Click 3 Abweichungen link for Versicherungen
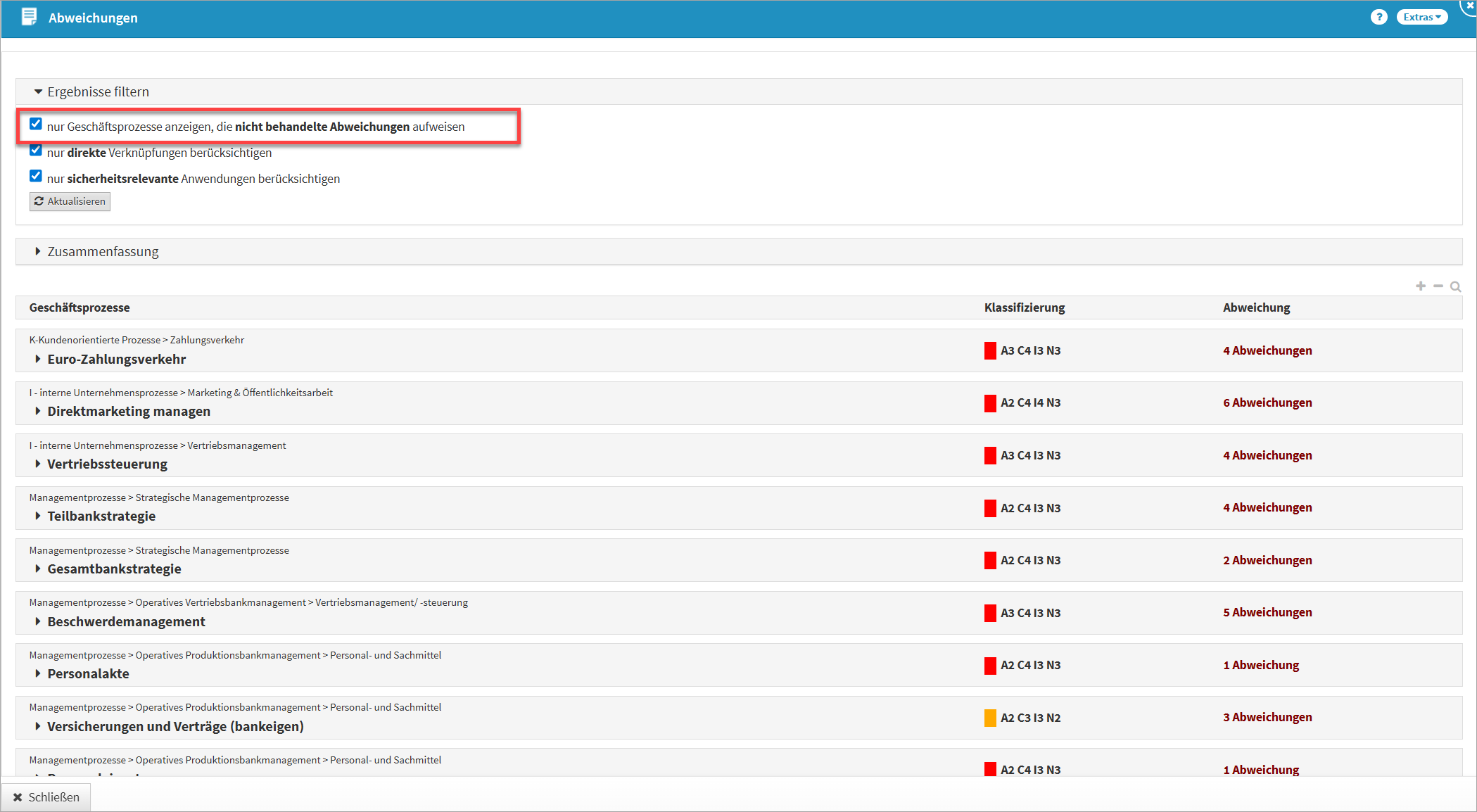This screenshot has height=812, width=1477. [1267, 717]
